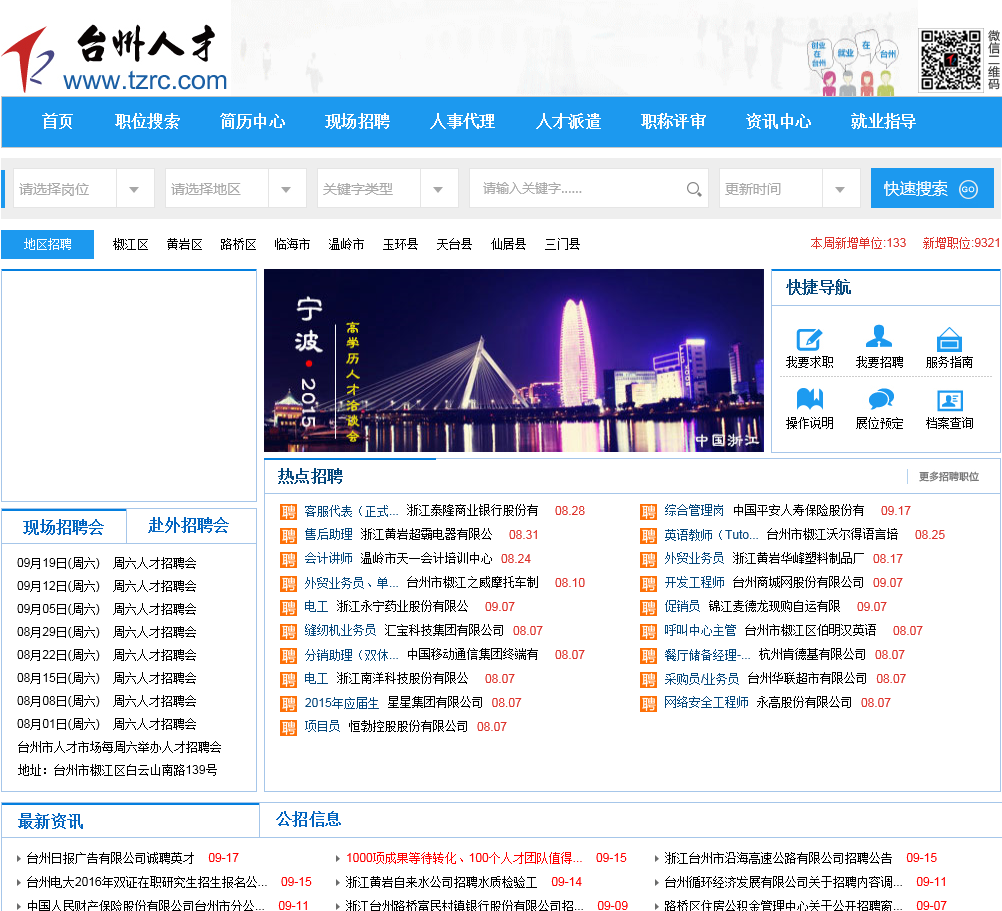Expand the 请选择岗位 position dropdown

[x=134, y=189]
